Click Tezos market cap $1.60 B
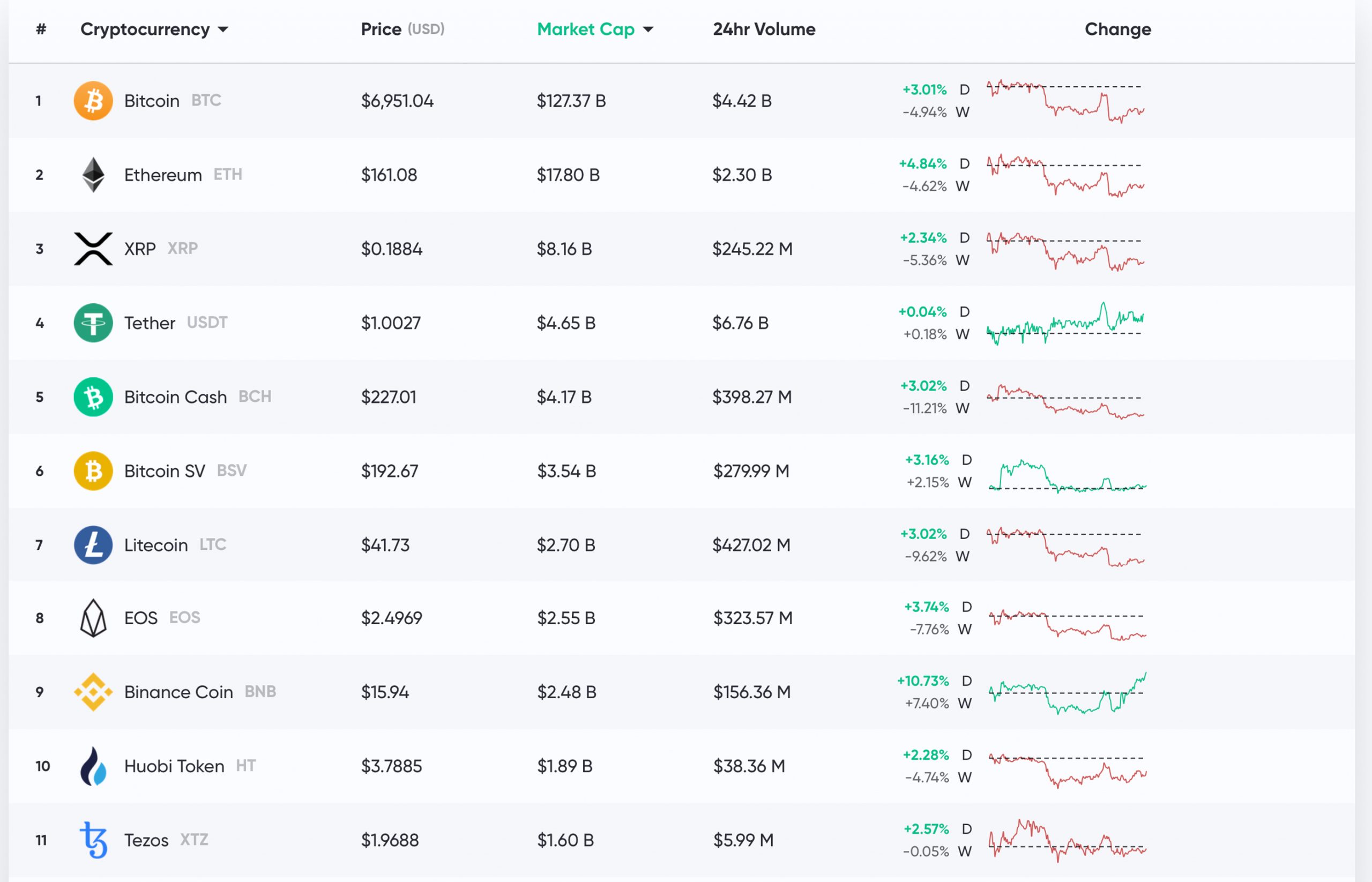This screenshot has height=882, width=1372. click(565, 840)
